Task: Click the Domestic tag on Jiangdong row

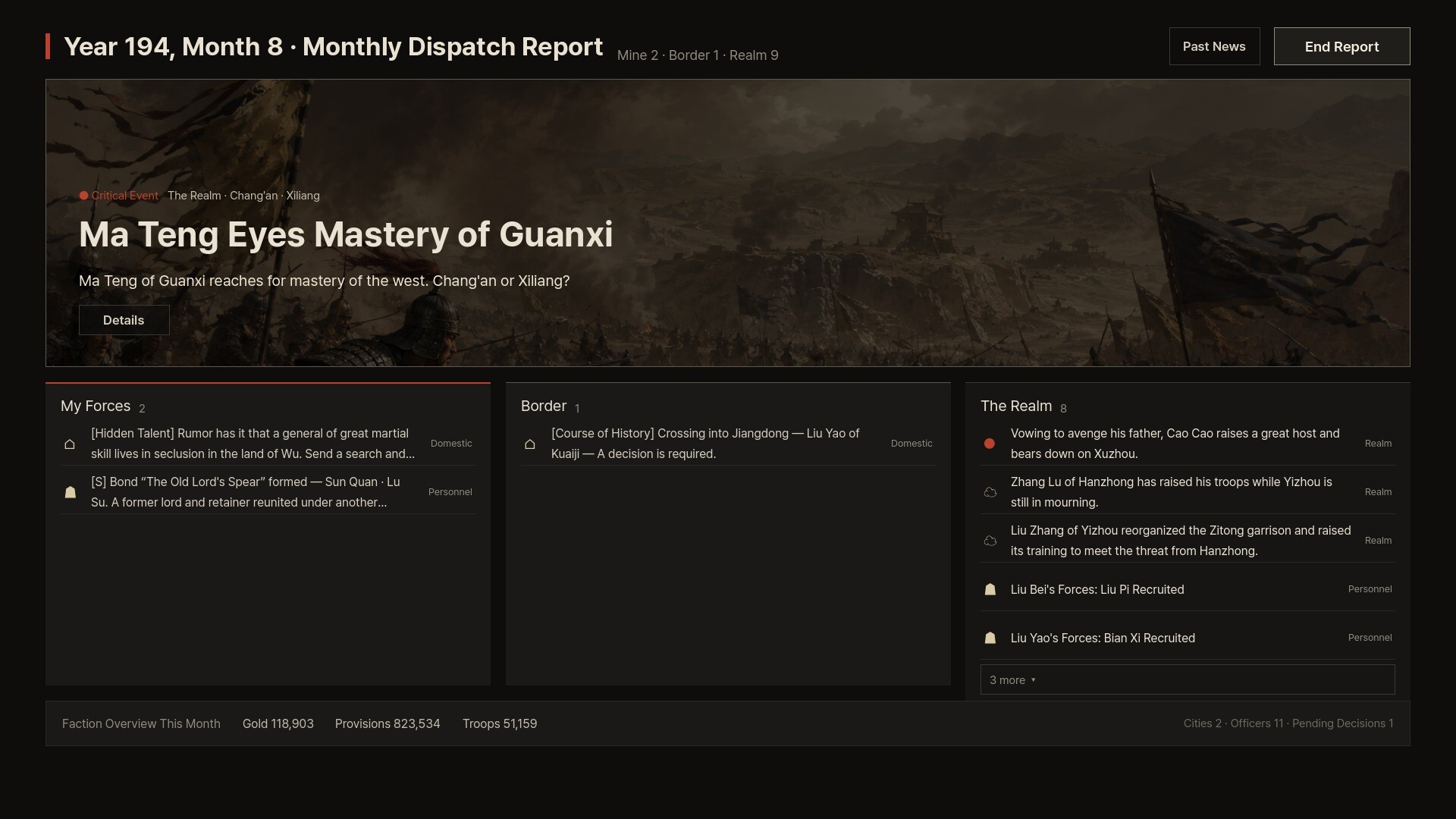Action: click(912, 444)
